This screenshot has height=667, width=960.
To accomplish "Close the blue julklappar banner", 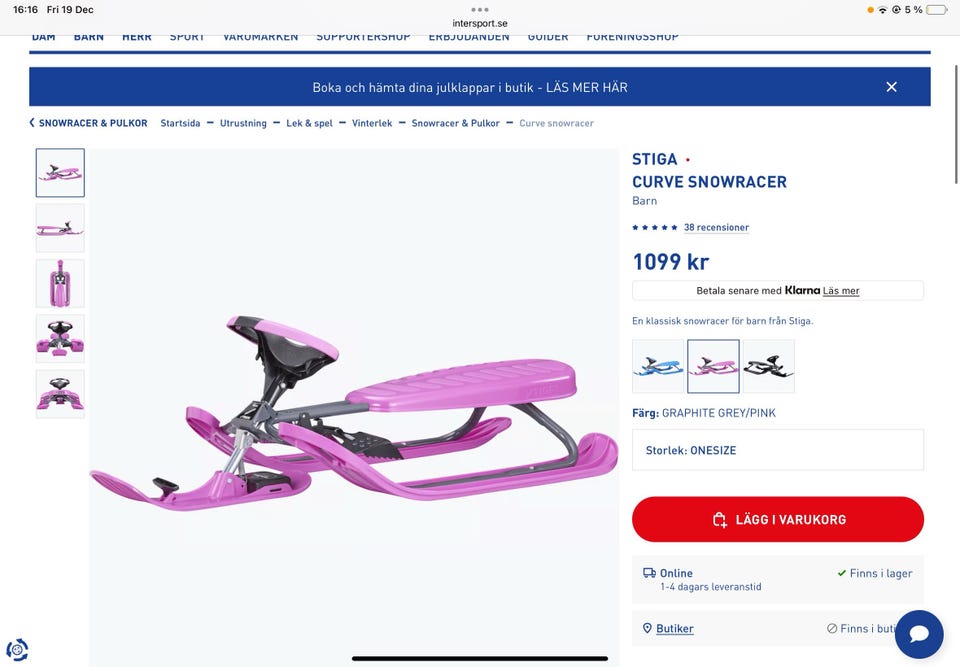I will click(891, 87).
